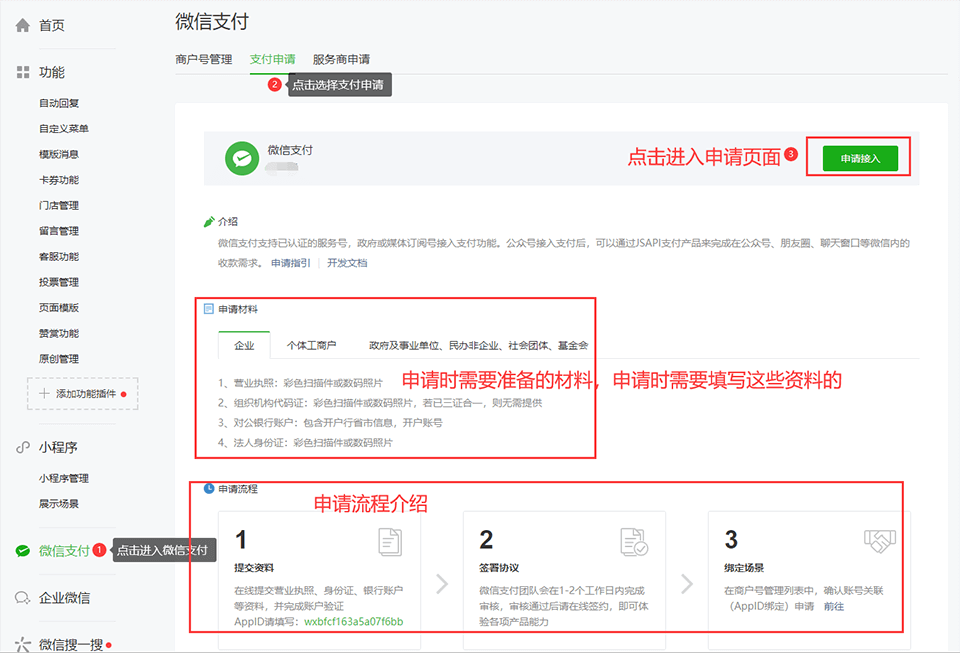Click the green AppID wxbfcf163a5a07f6bb text
The height and width of the screenshot is (653, 960).
(353, 622)
